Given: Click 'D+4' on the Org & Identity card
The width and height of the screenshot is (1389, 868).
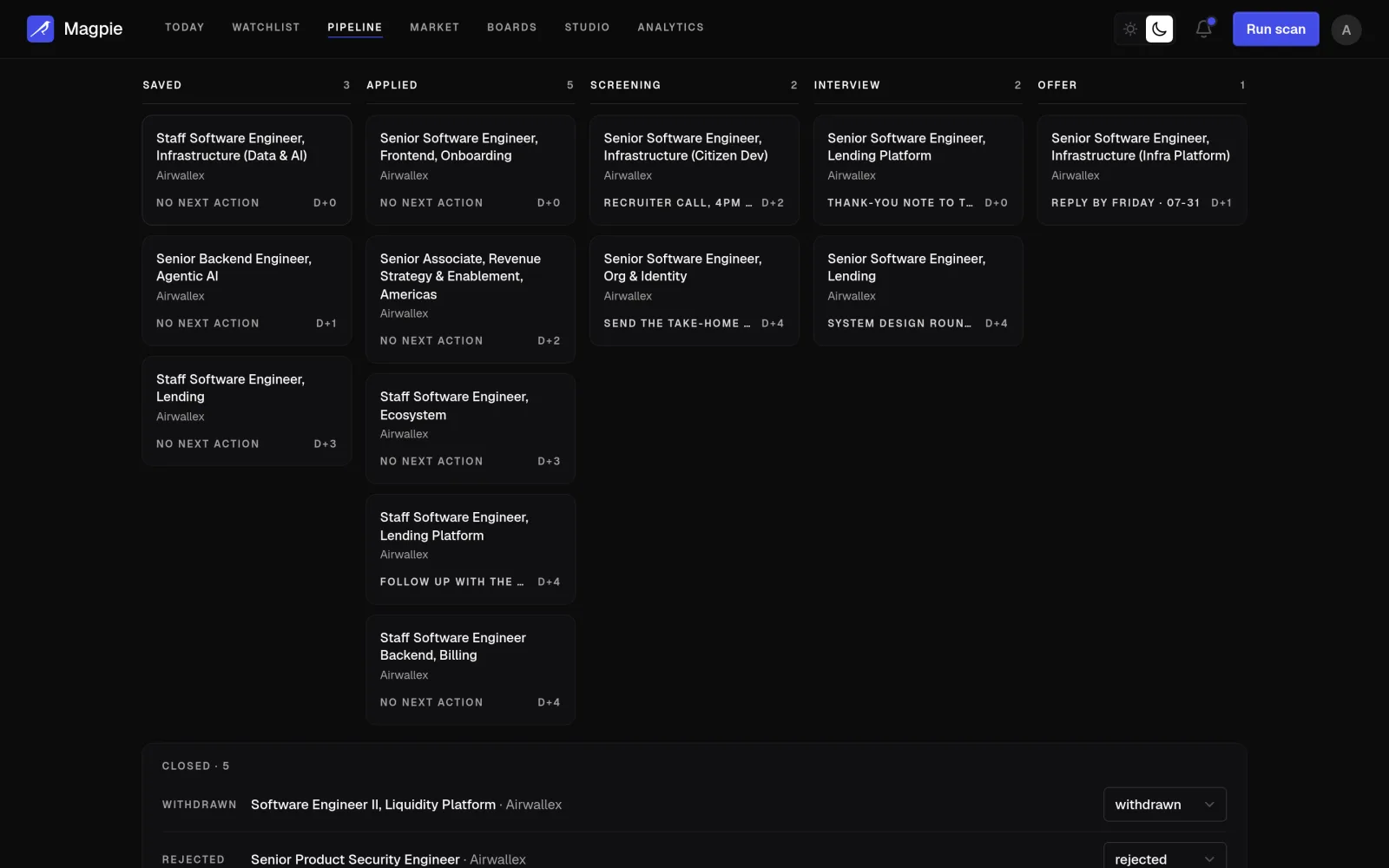Looking at the screenshot, I should [x=773, y=324].
